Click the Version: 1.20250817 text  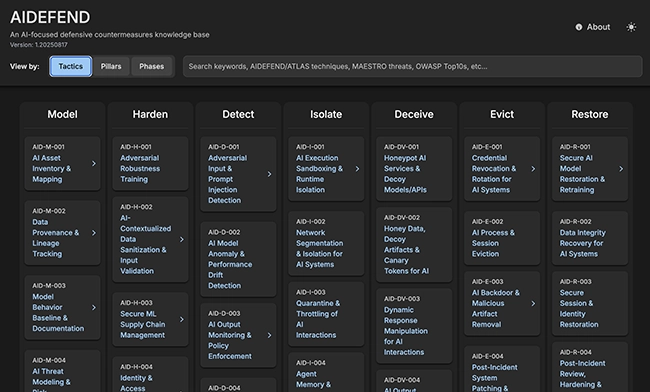point(39,45)
